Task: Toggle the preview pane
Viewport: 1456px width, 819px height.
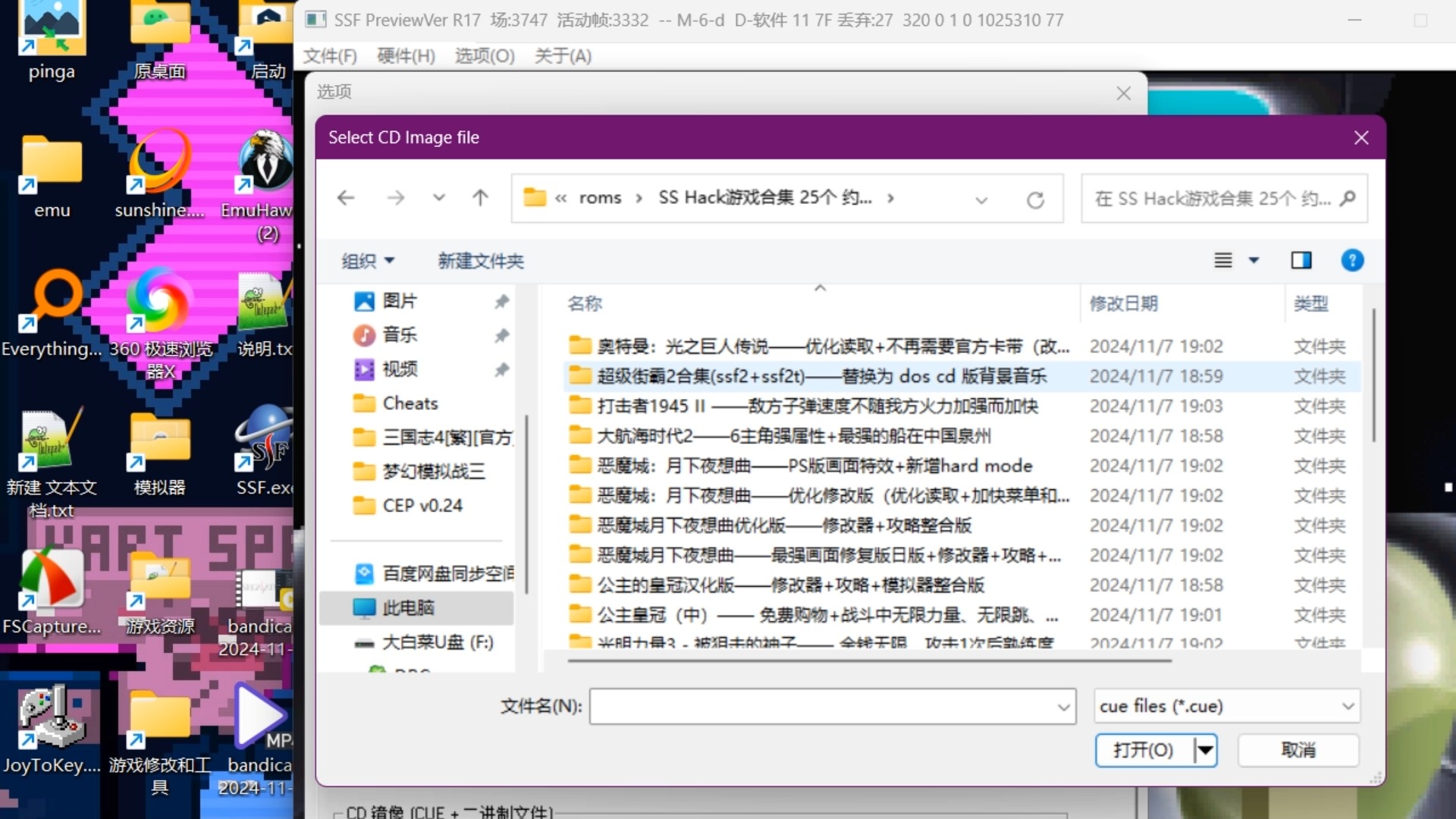Action: coord(1301,260)
